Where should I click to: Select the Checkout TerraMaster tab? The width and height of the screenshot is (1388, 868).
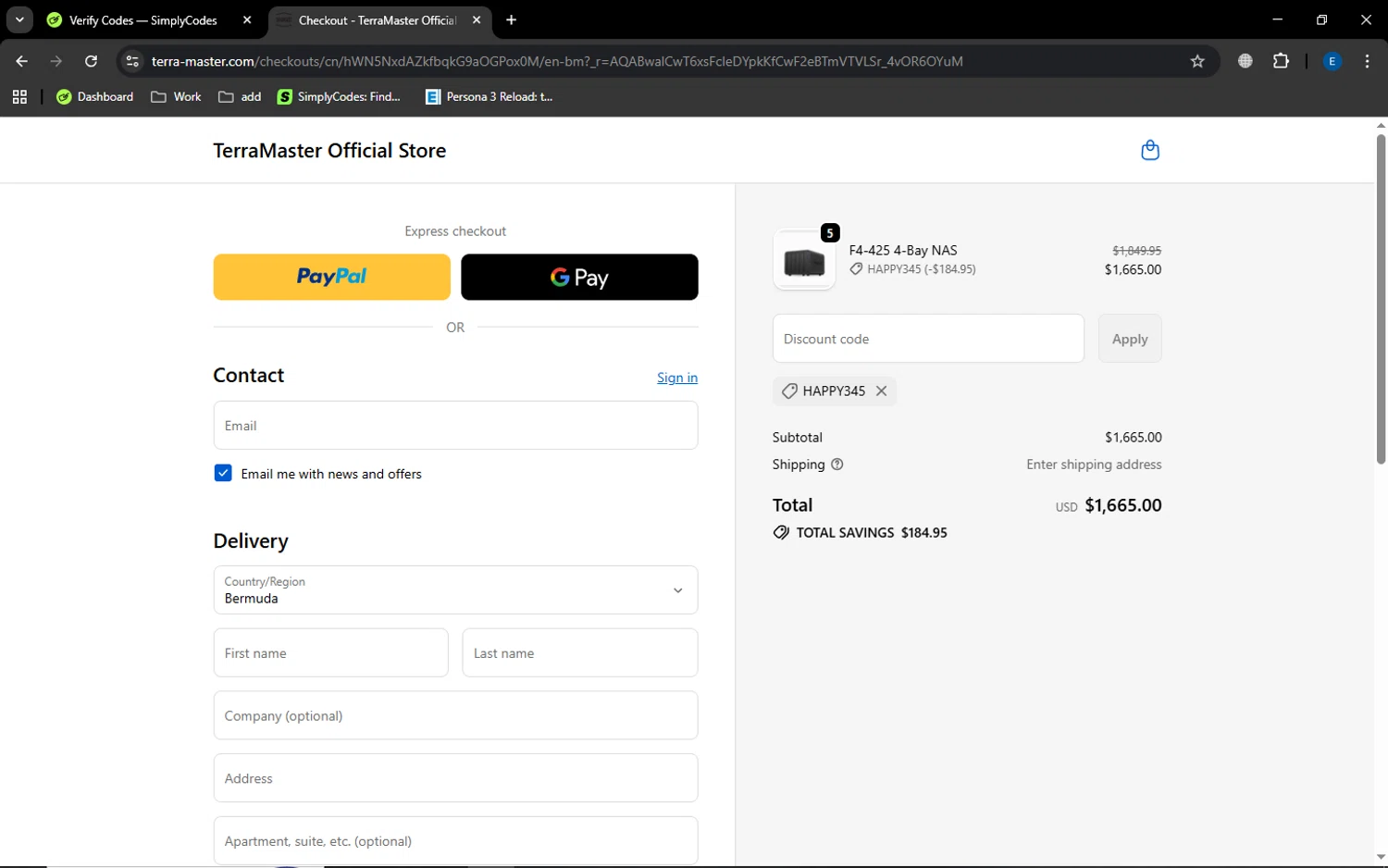378,19
